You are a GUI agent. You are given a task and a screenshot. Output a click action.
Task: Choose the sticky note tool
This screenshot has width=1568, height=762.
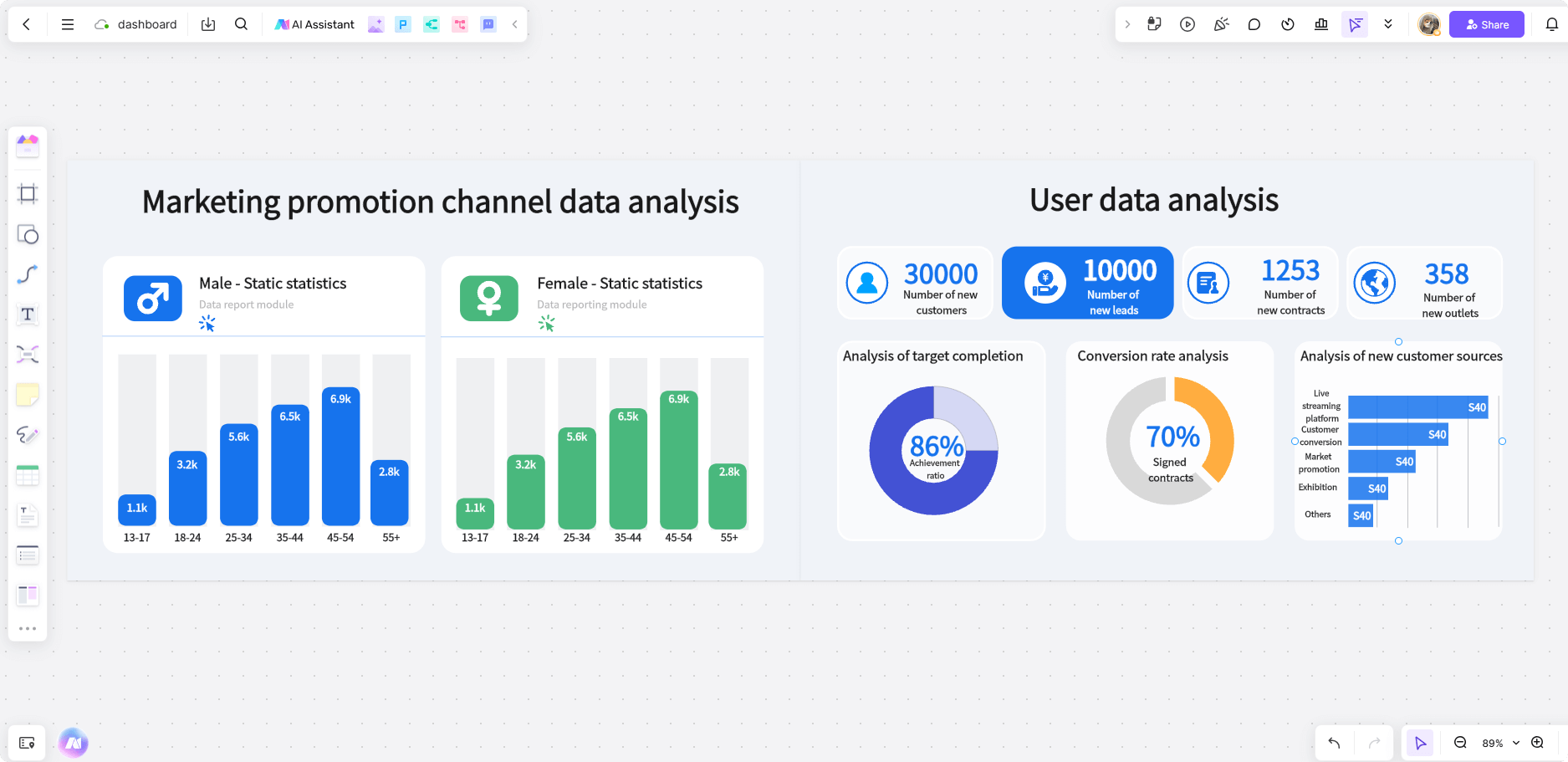click(x=28, y=395)
